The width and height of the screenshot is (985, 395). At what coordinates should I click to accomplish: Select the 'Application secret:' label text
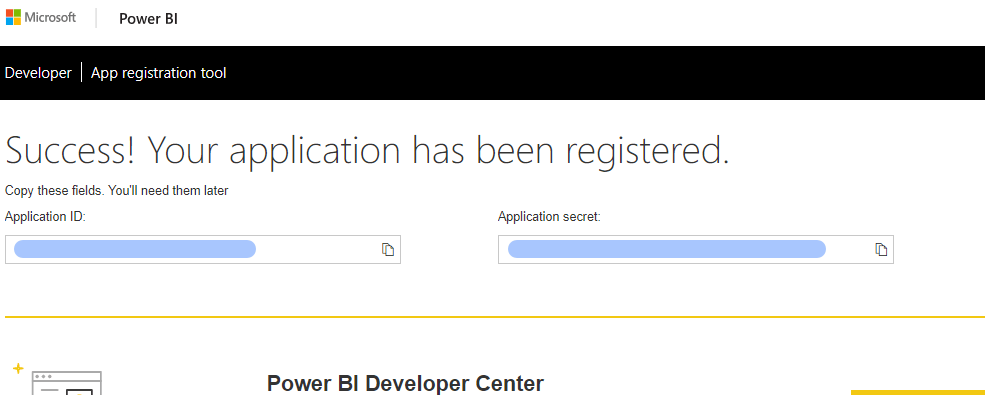[x=549, y=217]
